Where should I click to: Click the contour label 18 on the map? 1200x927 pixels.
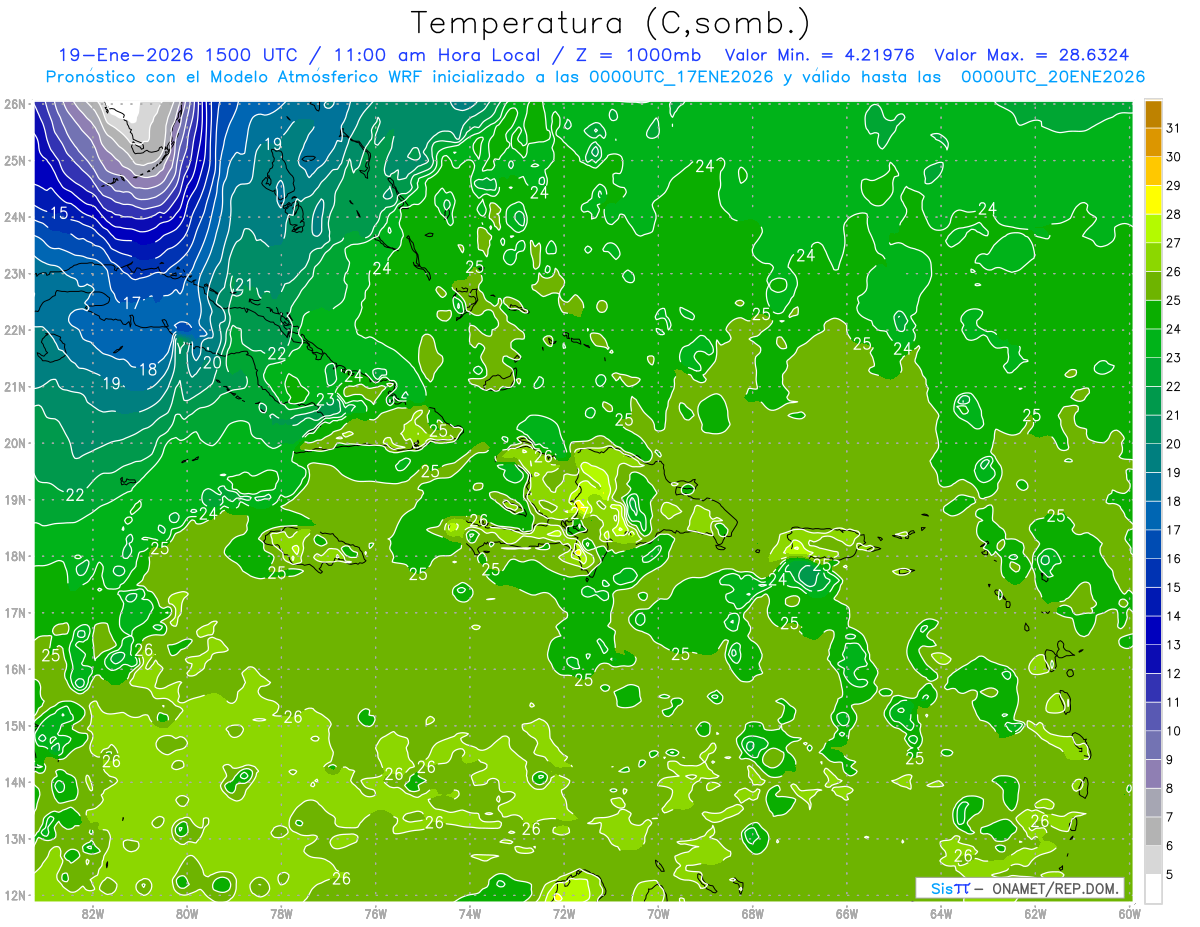click(x=148, y=369)
